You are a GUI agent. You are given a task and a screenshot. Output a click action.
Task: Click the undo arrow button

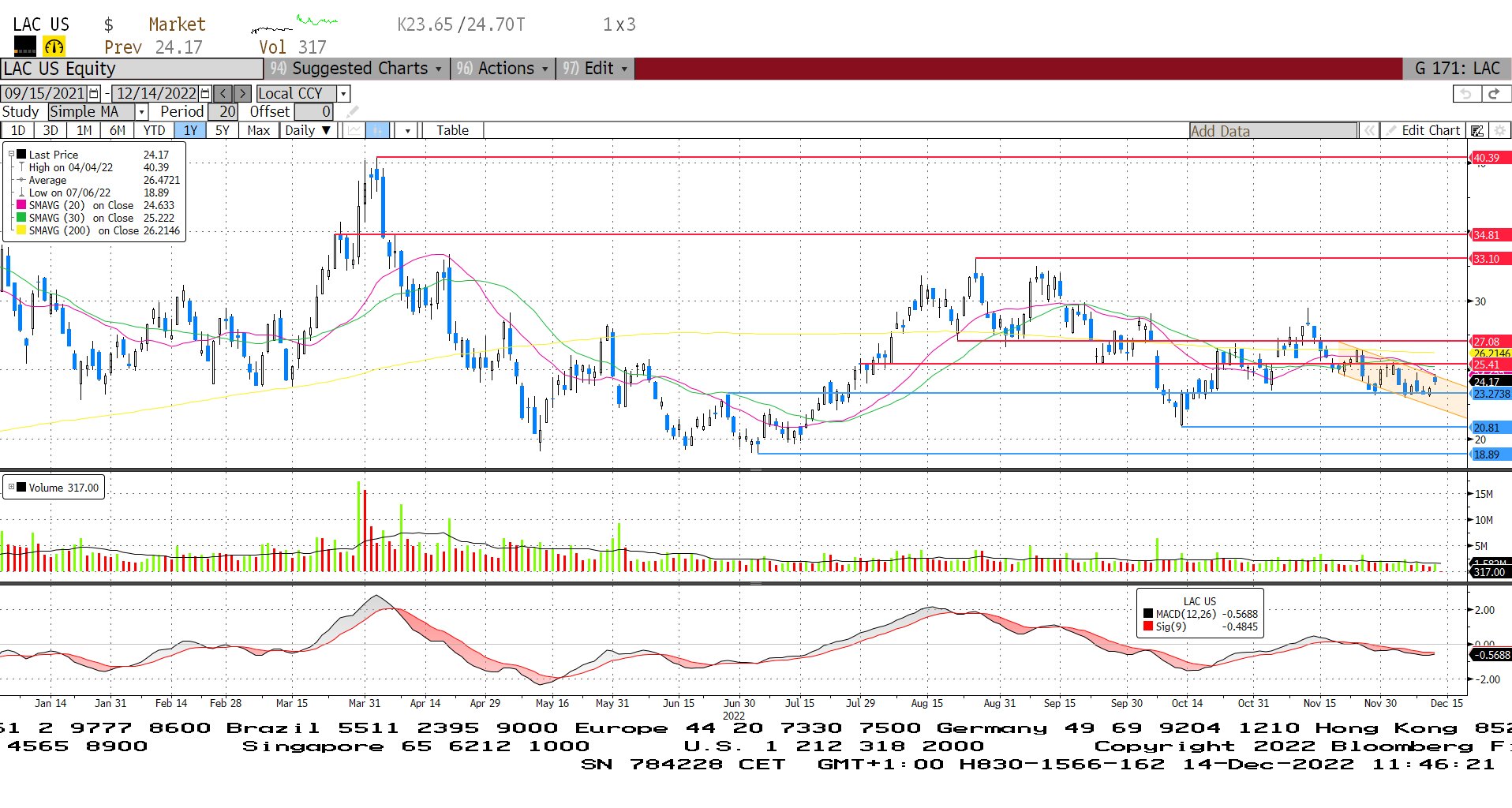click(1466, 93)
